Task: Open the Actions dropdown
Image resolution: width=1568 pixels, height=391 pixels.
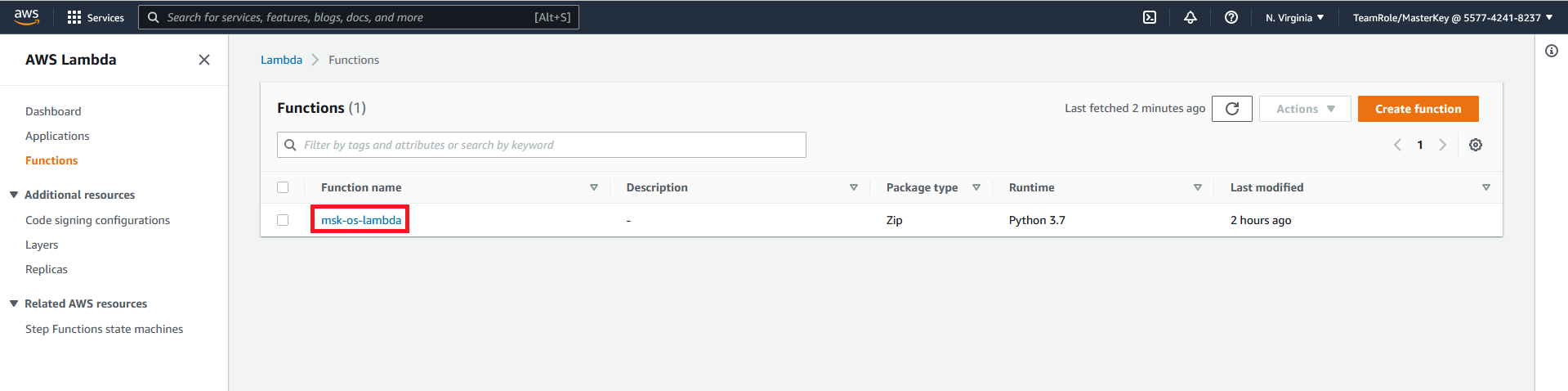Action: point(1305,109)
